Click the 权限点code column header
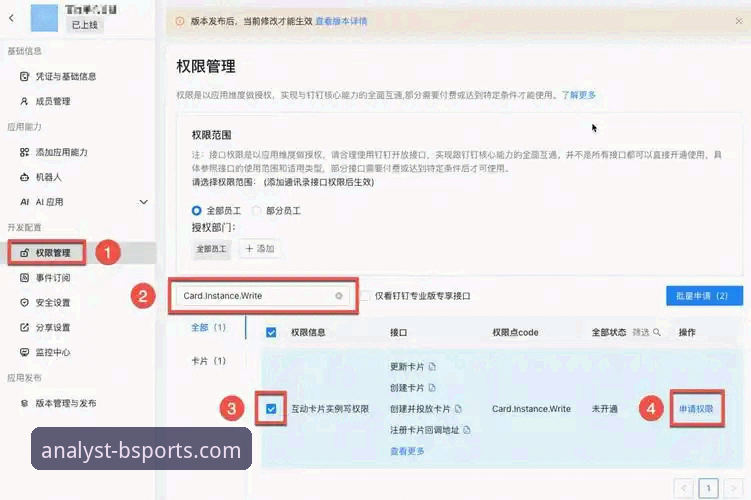 515,332
